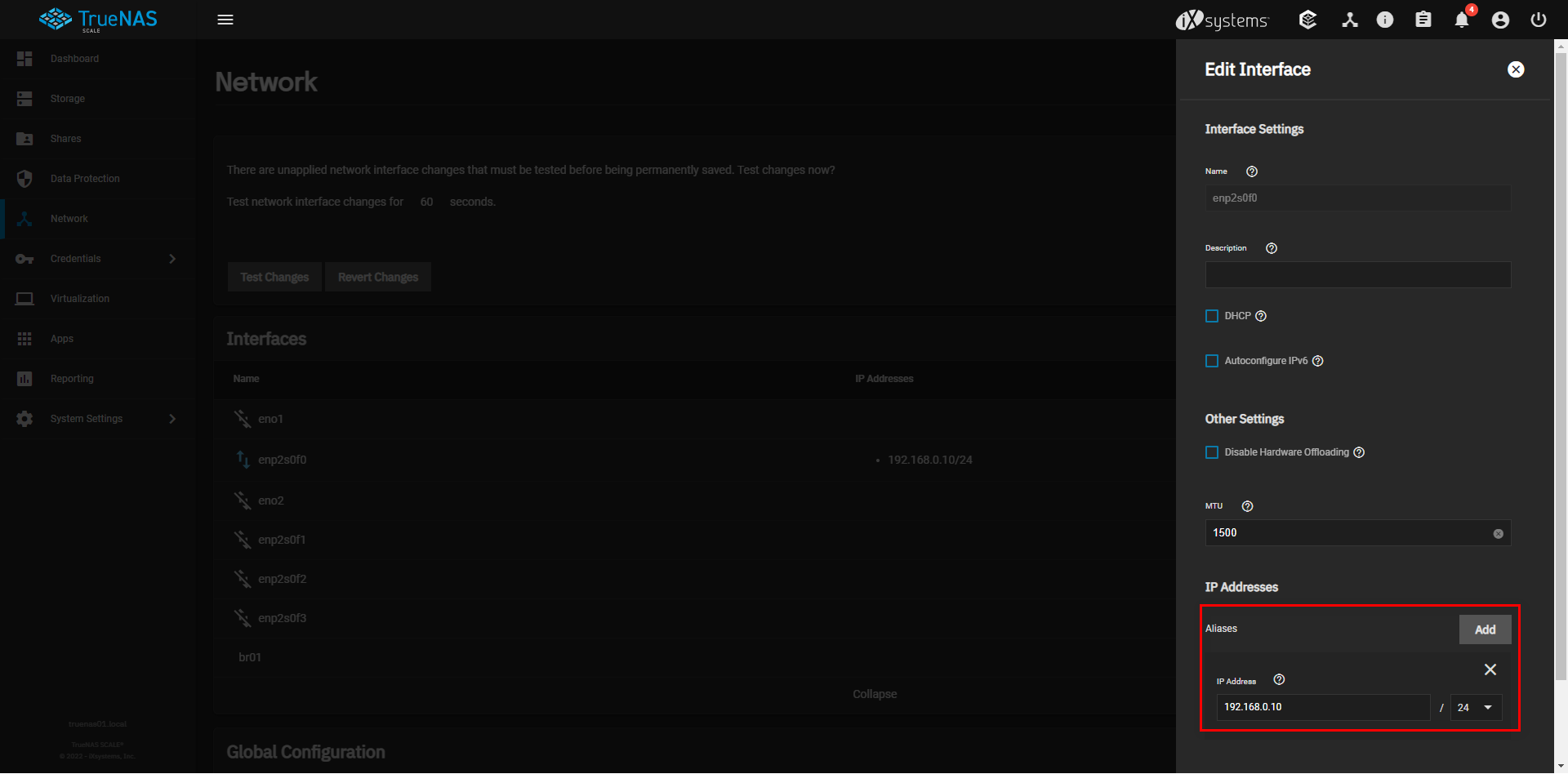
Task: Click the TrueNAS SCALE logo
Action: (x=98, y=20)
